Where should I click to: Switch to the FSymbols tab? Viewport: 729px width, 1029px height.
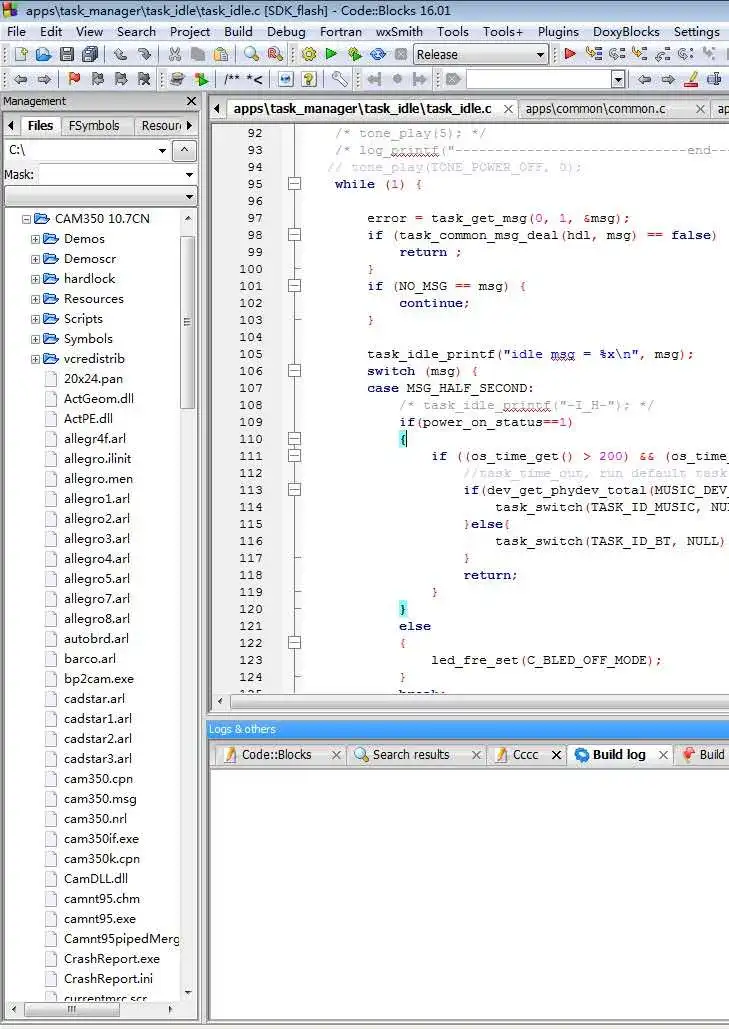(94, 125)
